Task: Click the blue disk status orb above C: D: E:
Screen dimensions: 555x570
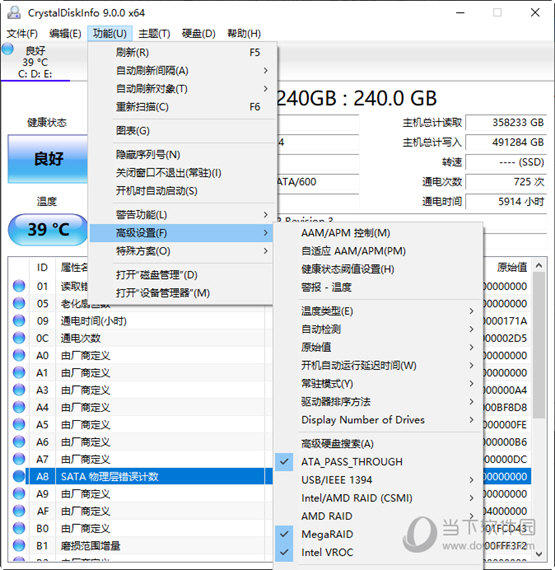Action: pos(8,49)
